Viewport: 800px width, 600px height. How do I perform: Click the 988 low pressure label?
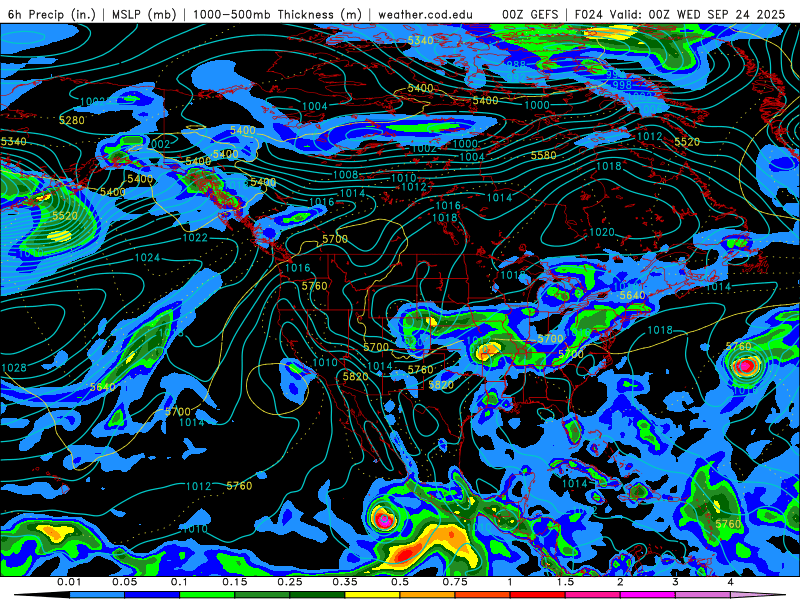click(x=516, y=65)
